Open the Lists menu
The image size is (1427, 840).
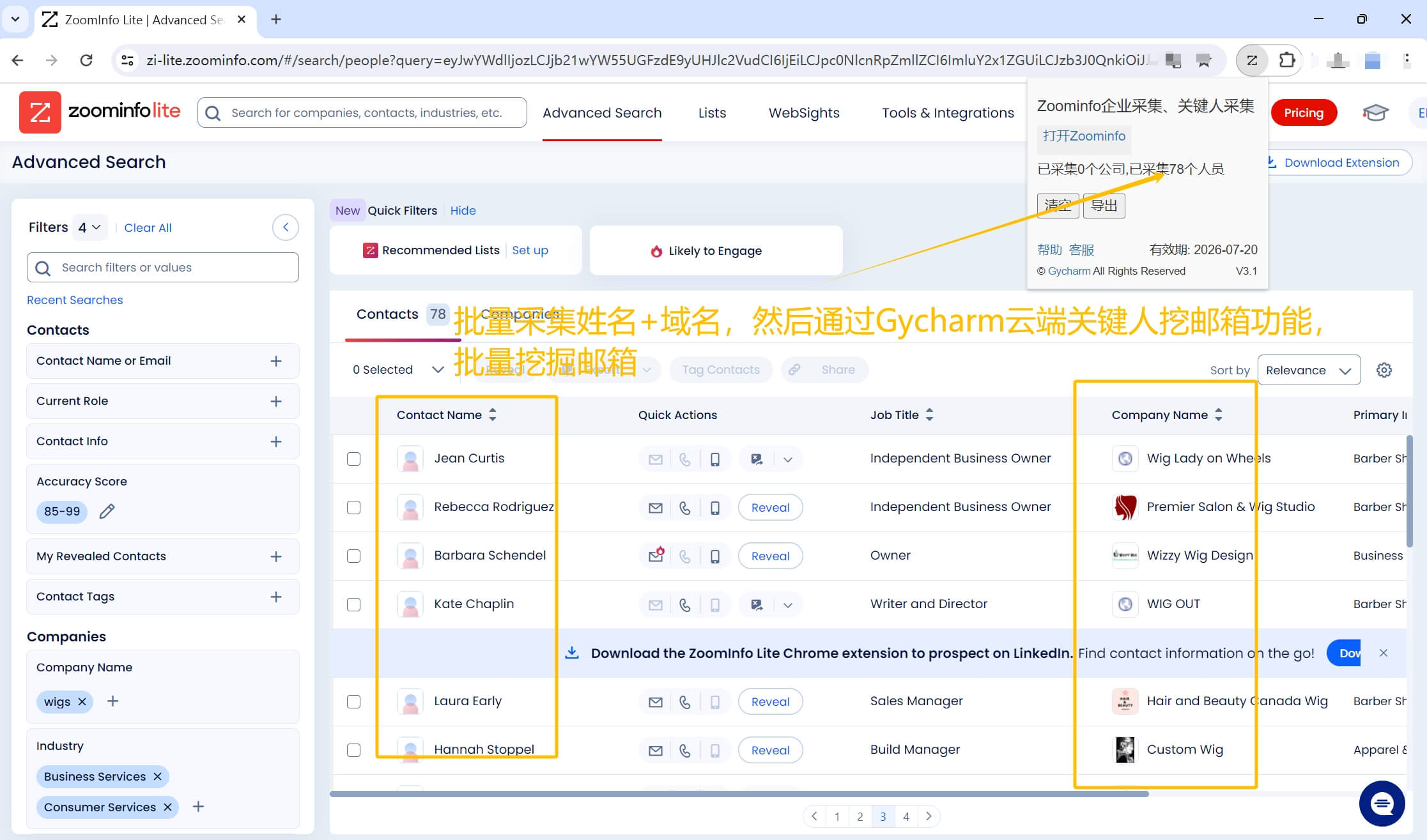pos(712,112)
